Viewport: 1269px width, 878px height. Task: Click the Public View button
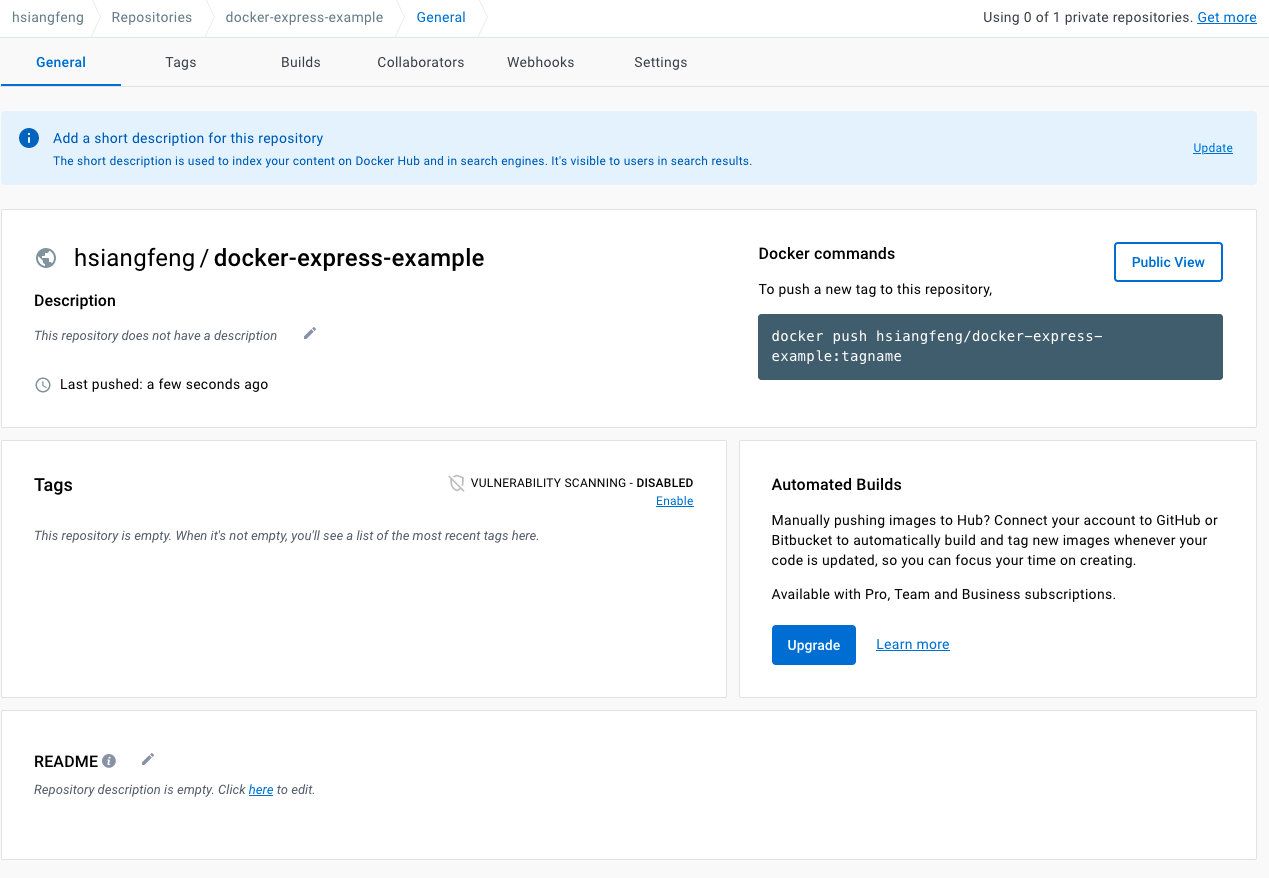click(x=1167, y=262)
